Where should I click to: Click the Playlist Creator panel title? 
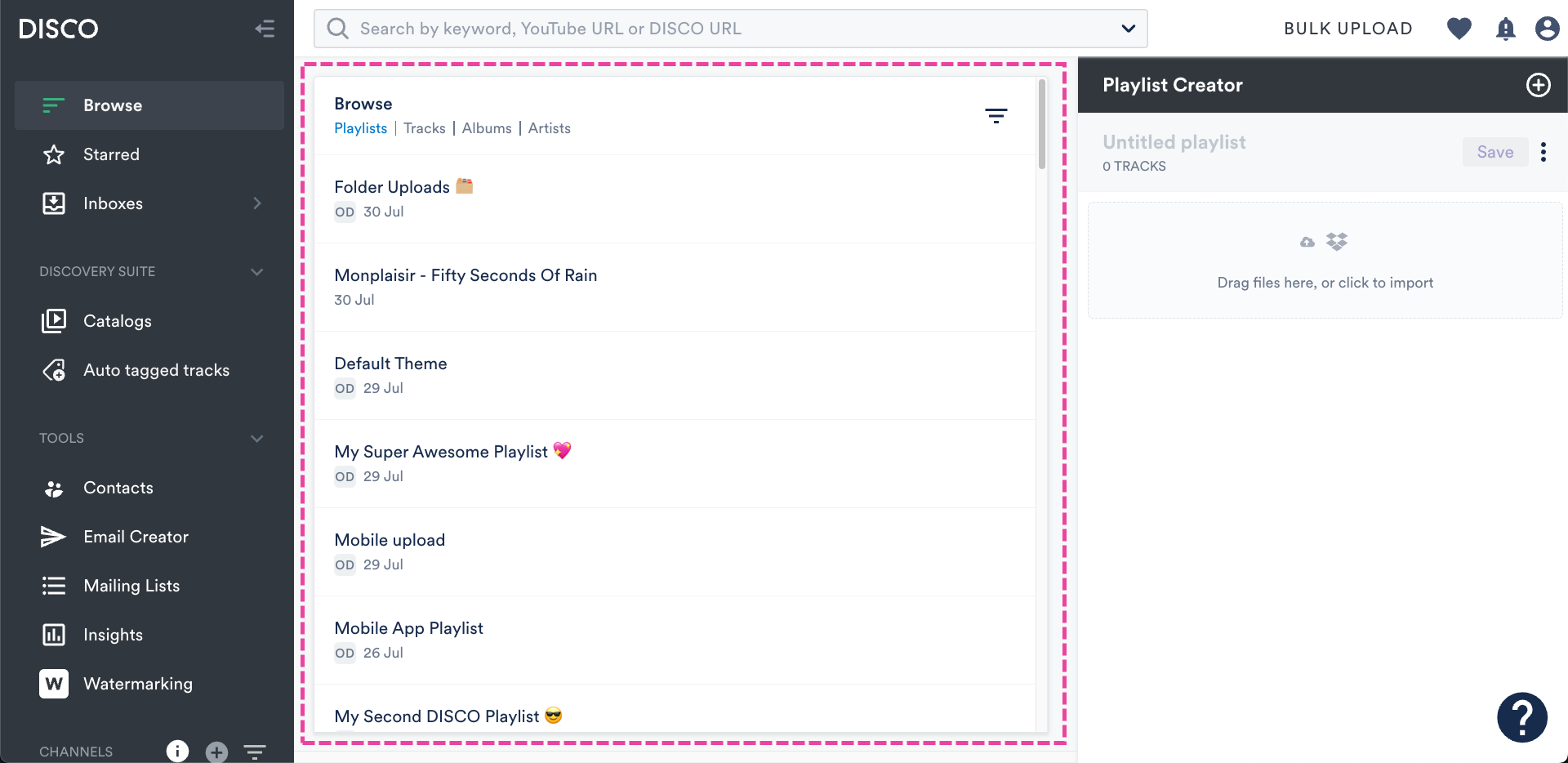point(1173,85)
